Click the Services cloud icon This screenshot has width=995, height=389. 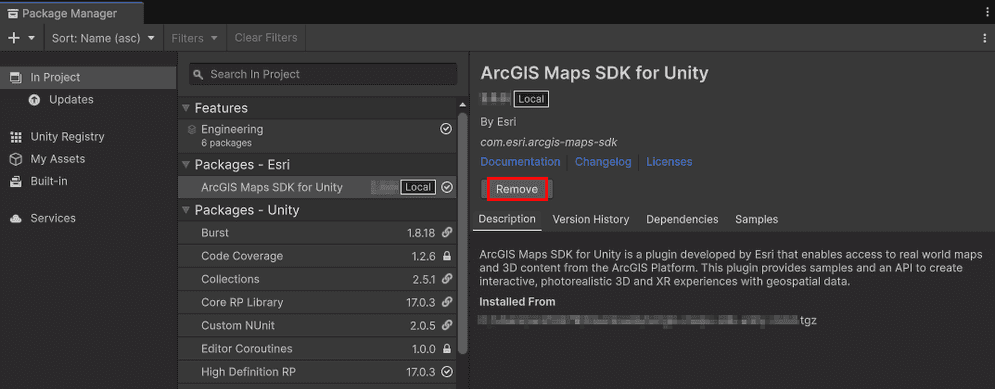click(x=16, y=218)
